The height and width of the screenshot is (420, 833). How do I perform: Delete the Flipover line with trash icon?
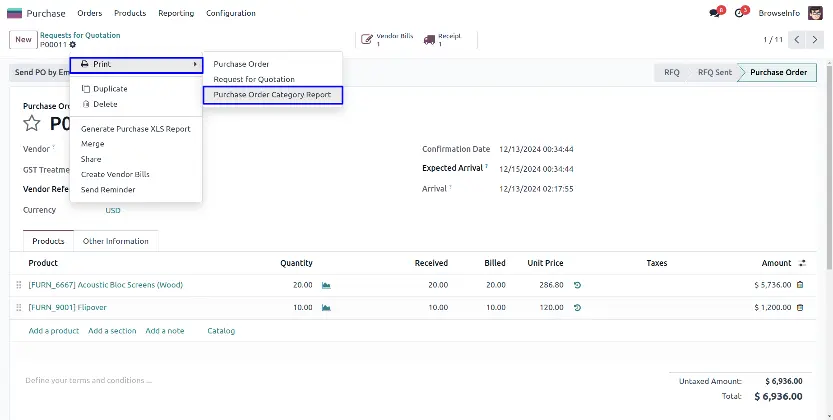coord(799,307)
